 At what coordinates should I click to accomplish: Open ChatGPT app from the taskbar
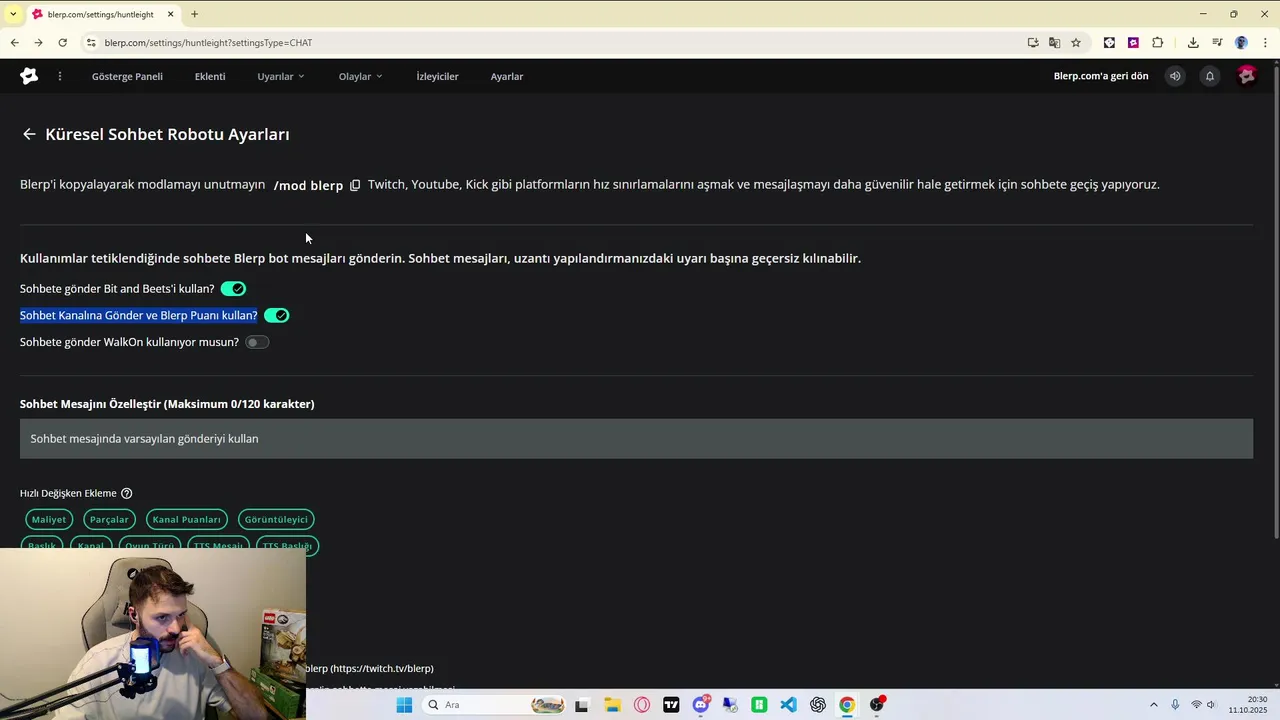[x=818, y=705]
